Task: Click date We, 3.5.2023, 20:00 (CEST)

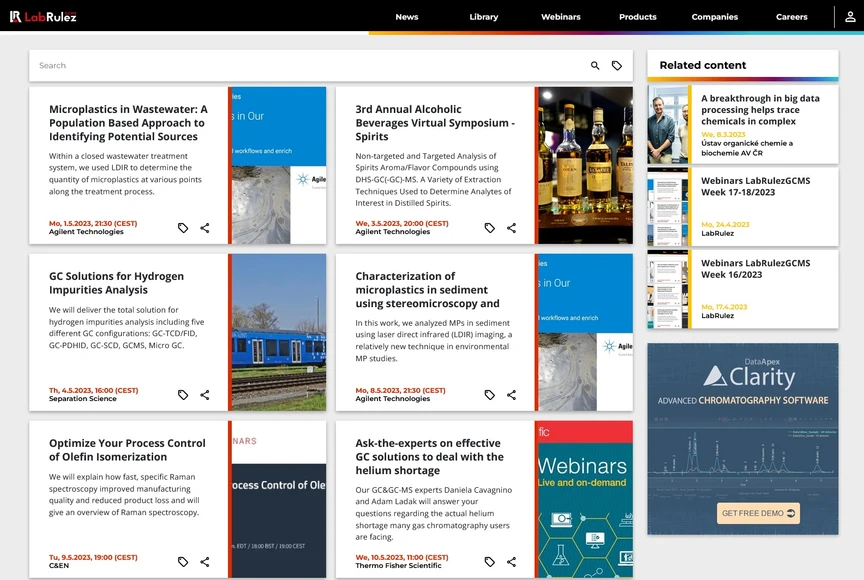Action: (402, 224)
